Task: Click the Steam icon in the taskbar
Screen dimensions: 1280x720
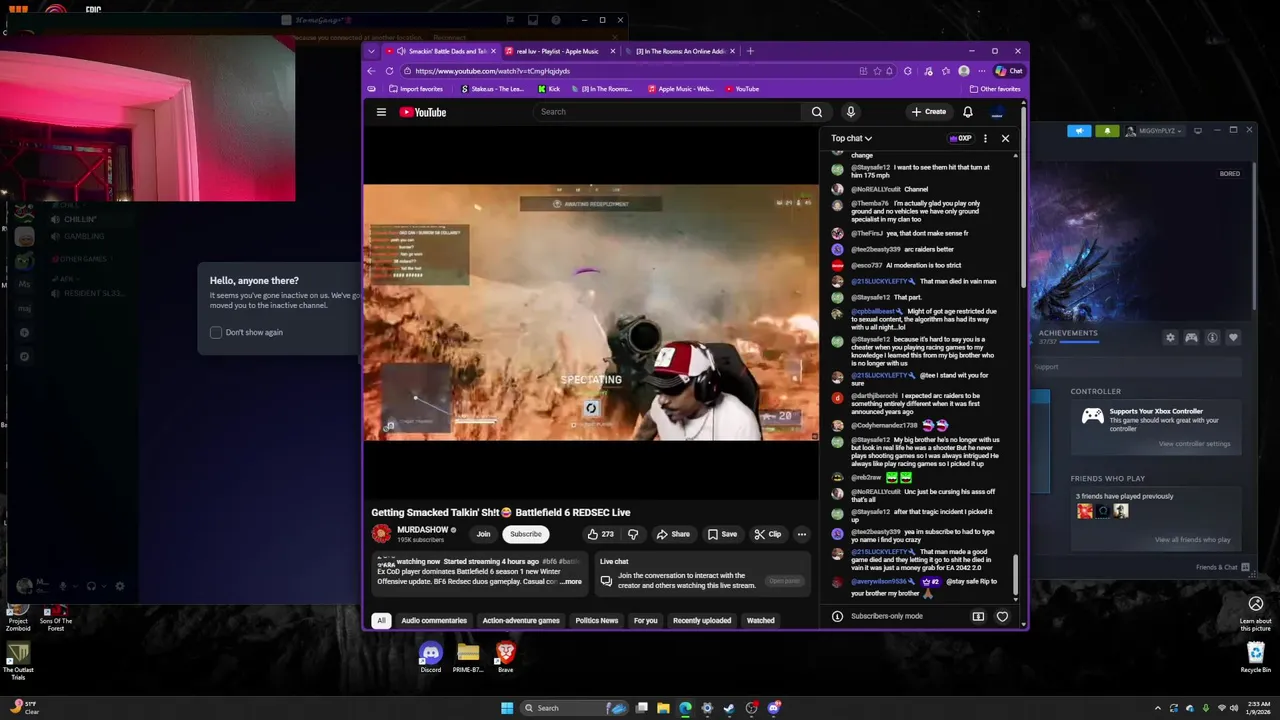Action: pyautogui.click(x=729, y=708)
